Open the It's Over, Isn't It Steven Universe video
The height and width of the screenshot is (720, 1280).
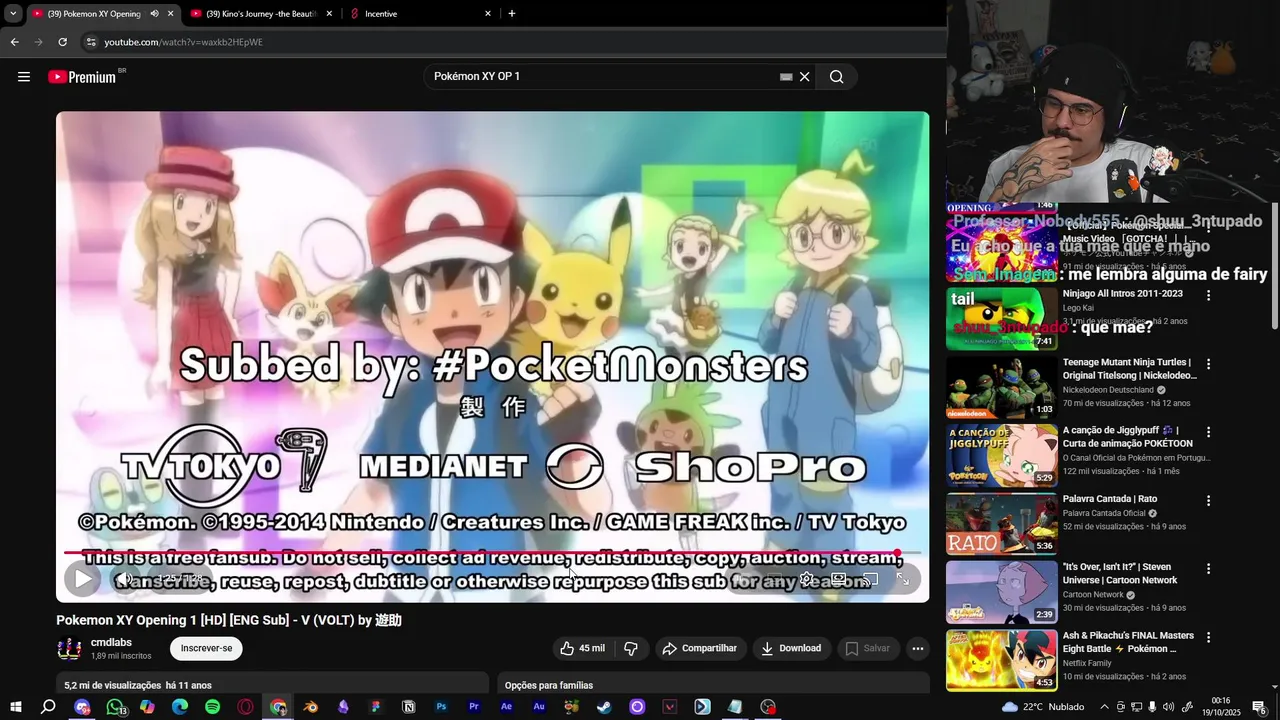click(x=1120, y=573)
